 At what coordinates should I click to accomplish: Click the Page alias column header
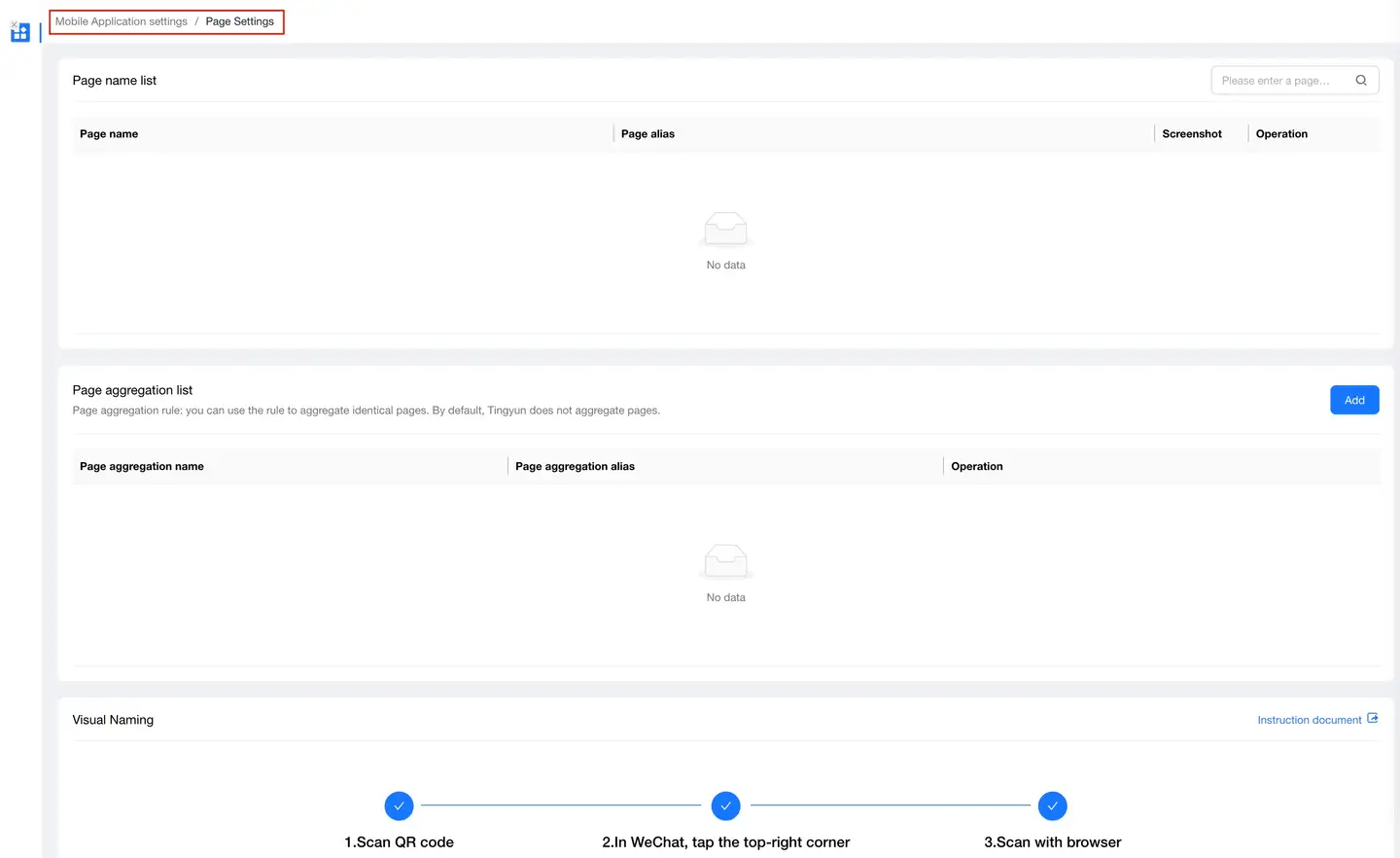pos(647,134)
